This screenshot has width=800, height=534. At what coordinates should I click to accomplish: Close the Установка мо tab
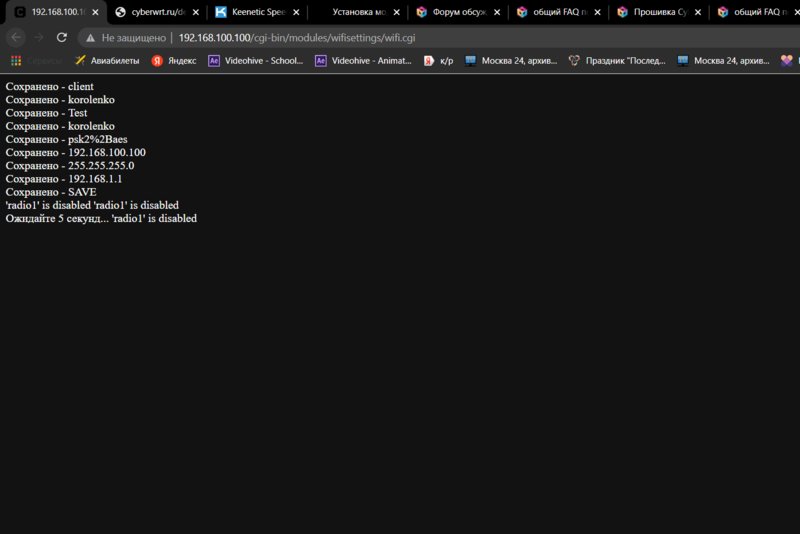tap(396, 12)
